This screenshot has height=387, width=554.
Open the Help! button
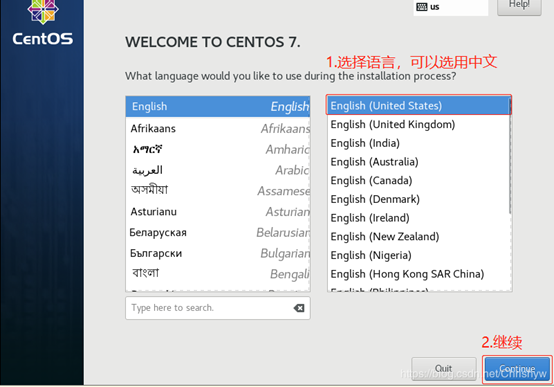pos(519,6)
